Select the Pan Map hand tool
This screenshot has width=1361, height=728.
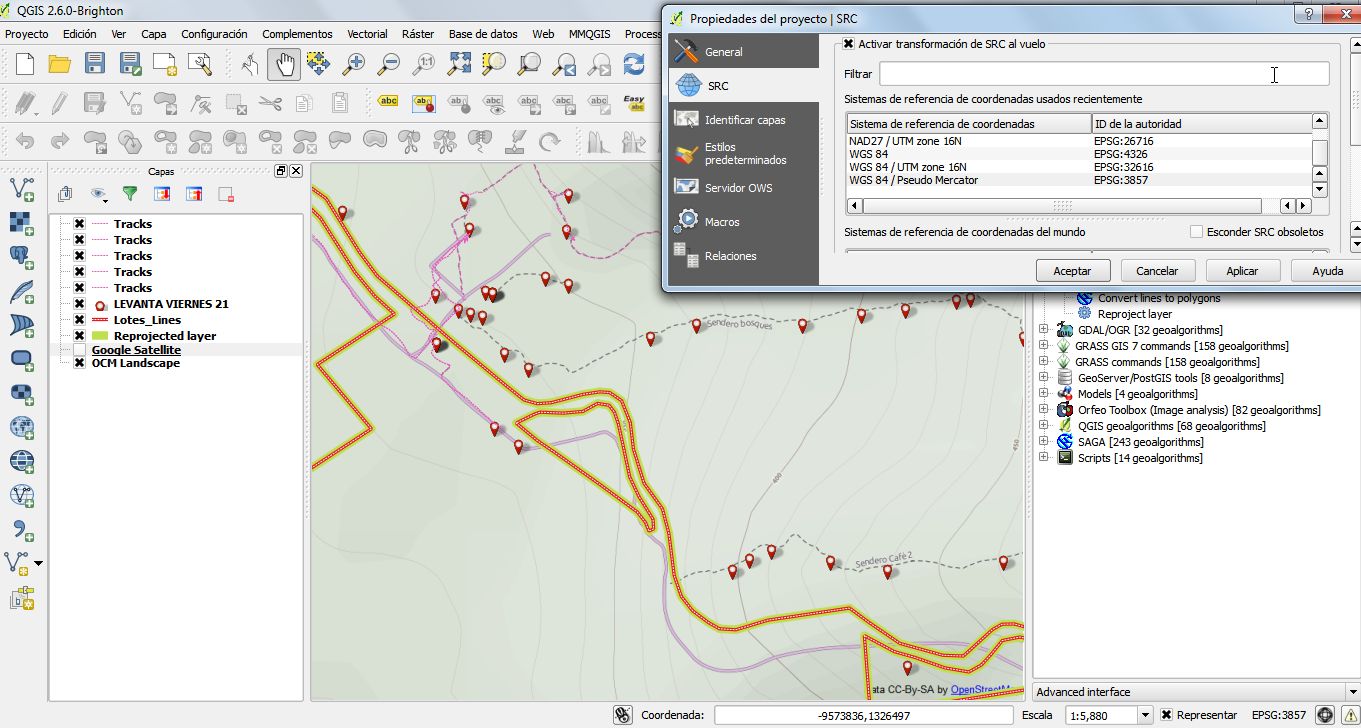click(284, 64)
